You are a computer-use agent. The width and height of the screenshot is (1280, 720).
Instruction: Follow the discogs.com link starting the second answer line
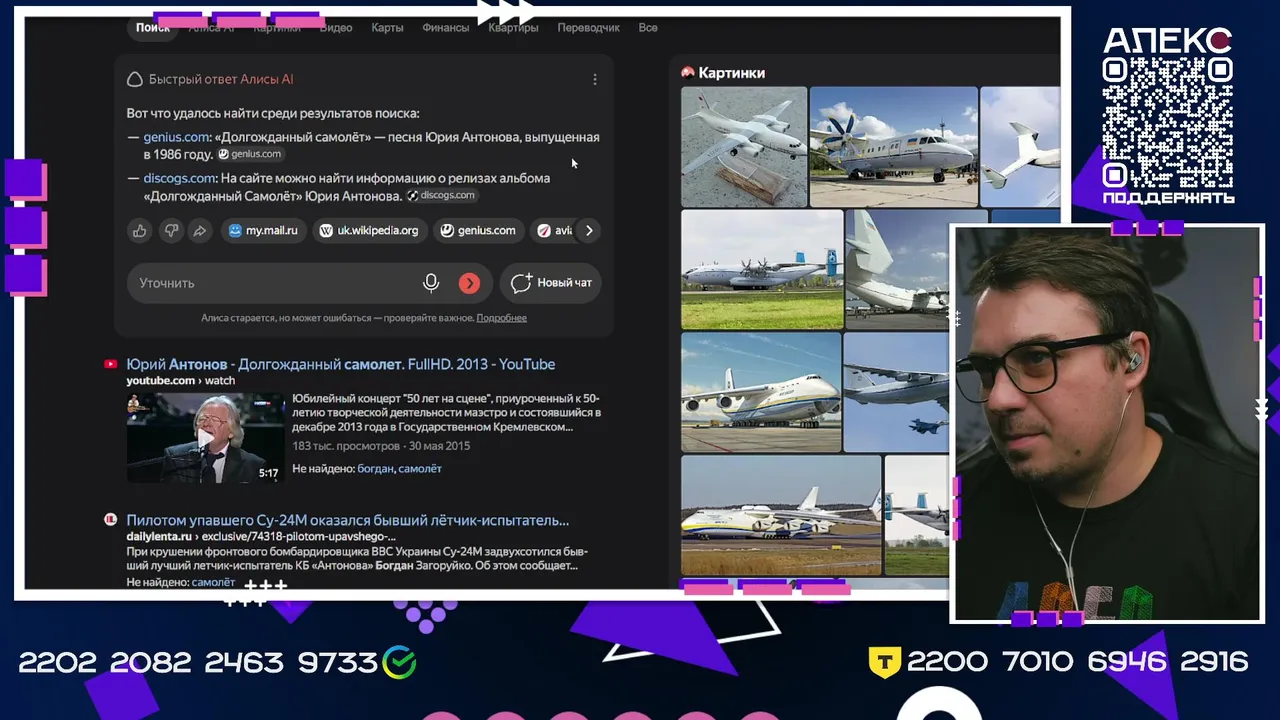[179, 178]
